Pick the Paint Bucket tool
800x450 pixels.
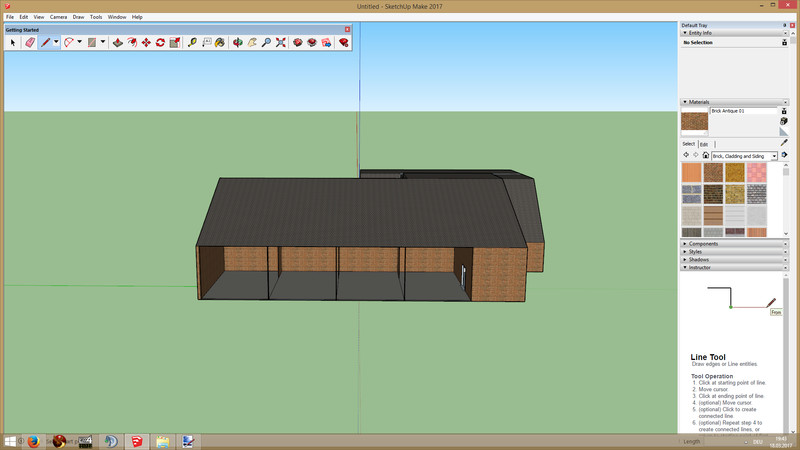pyautogui.click(x=220, y=43)
